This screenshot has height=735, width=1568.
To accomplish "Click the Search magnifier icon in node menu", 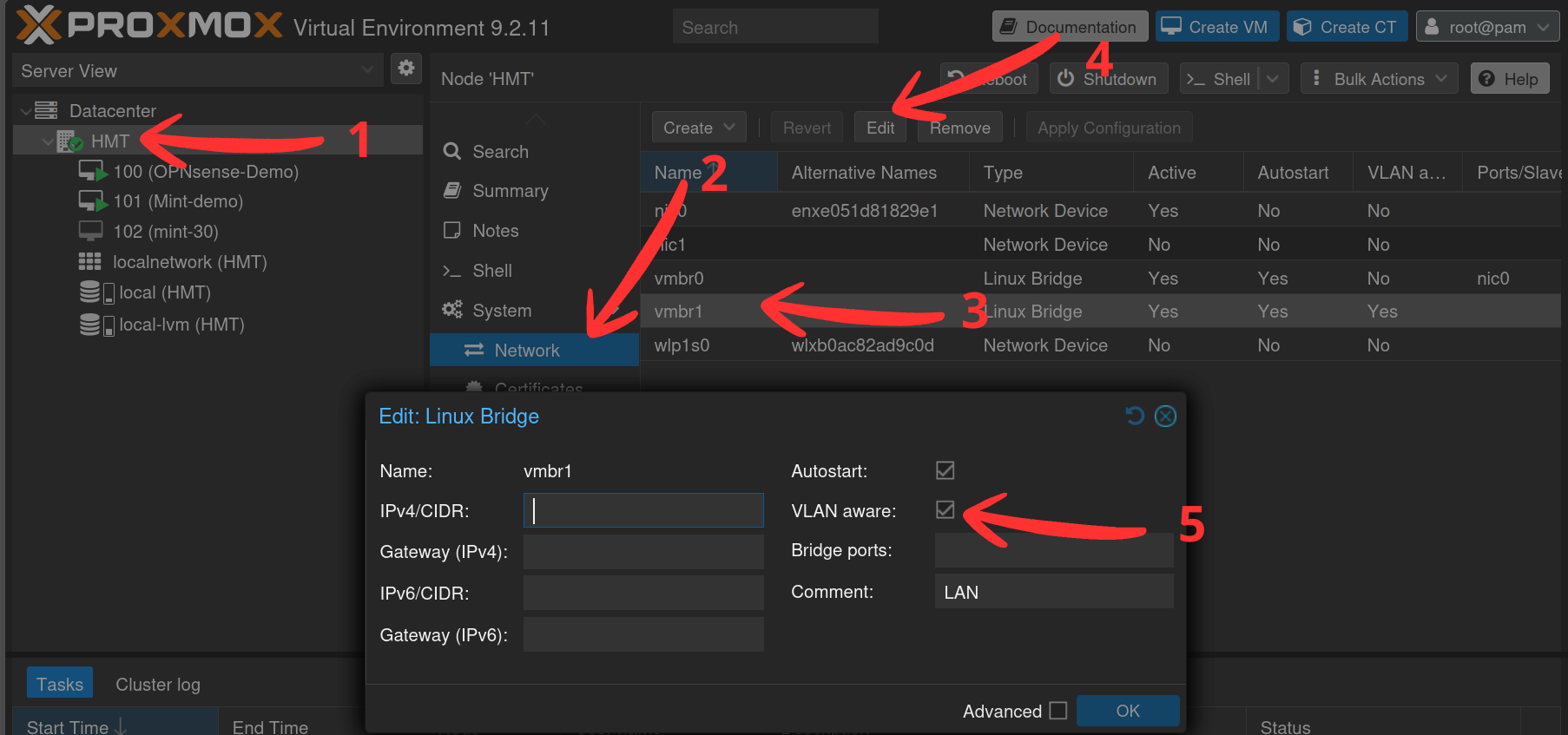I will (451, 151).
